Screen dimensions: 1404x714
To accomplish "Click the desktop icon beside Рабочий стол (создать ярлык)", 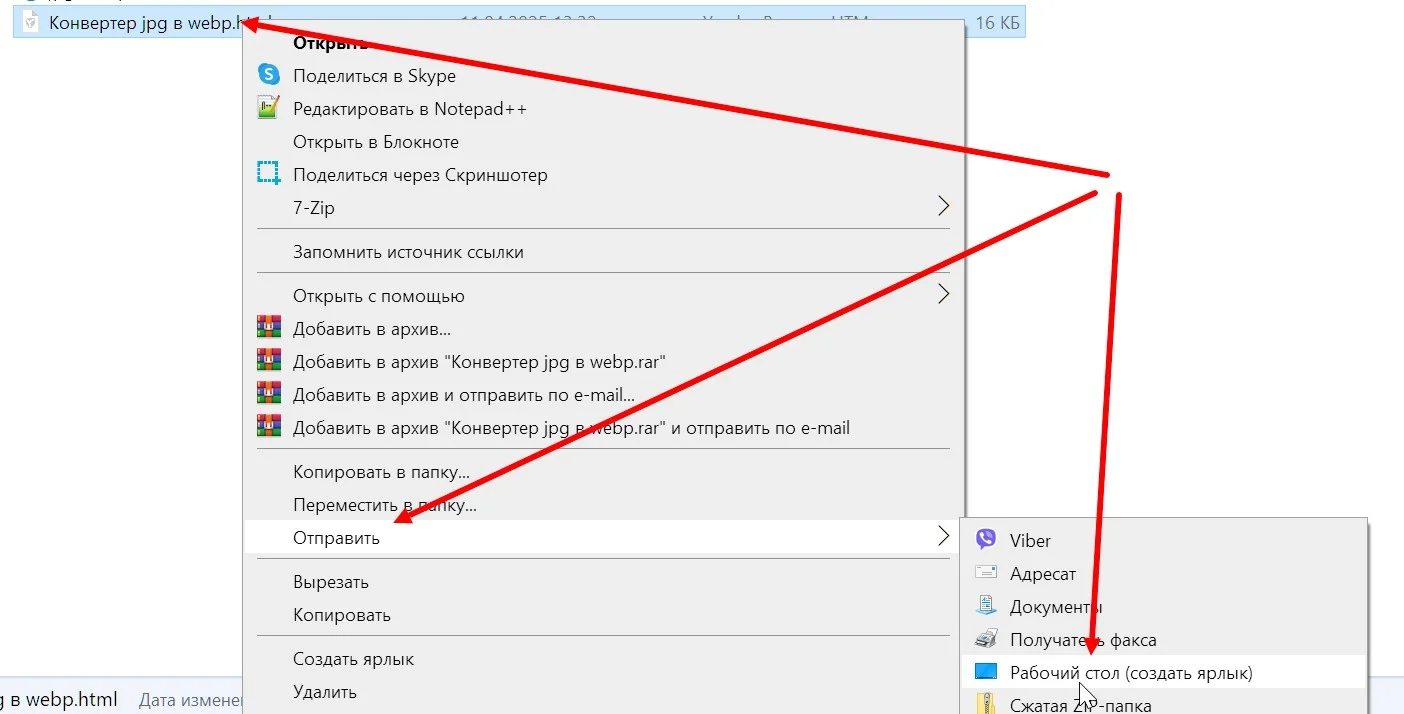I will click(986, 672).
